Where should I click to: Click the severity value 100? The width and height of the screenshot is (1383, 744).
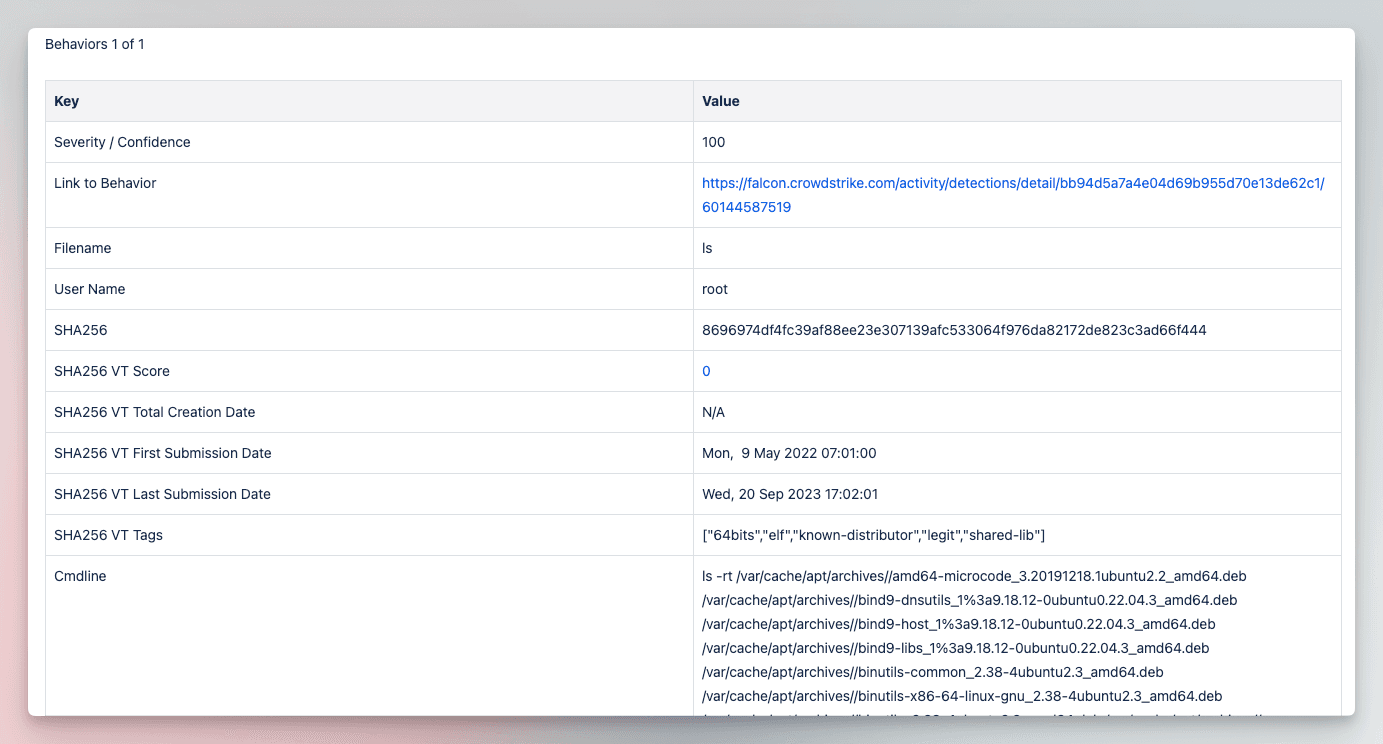click(714, 142)
